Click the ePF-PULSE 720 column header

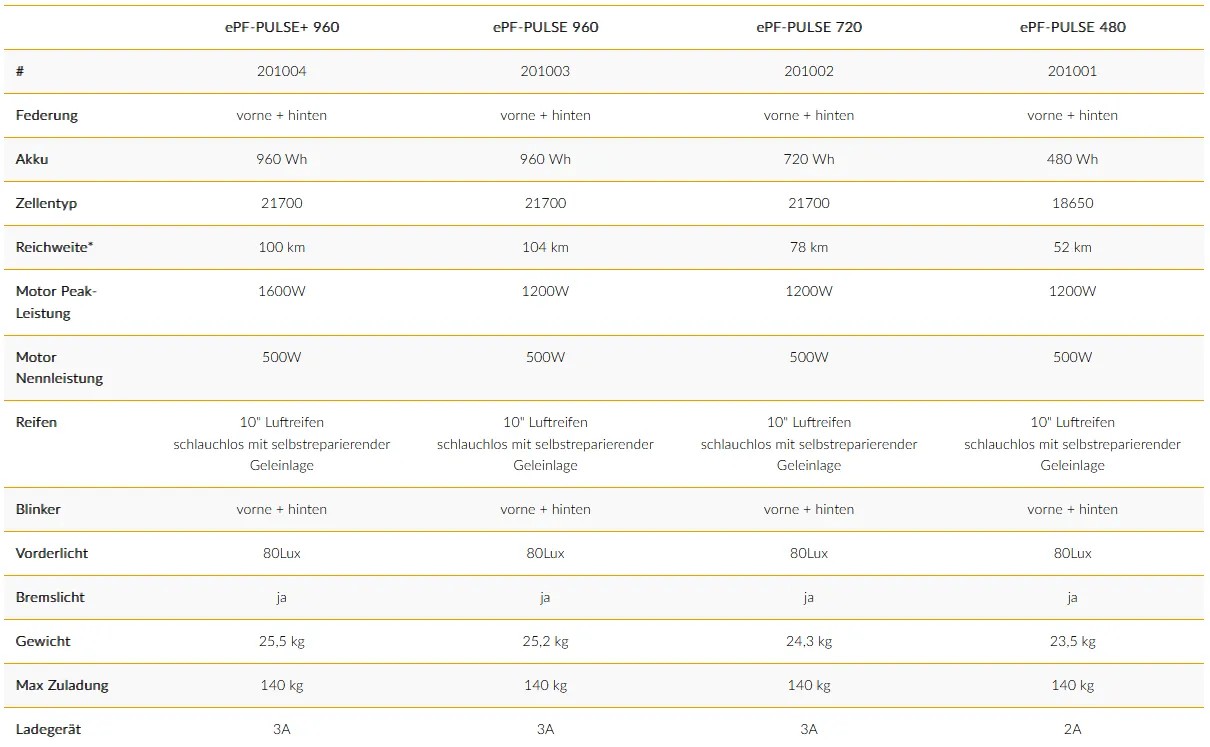tap(809, 27)
